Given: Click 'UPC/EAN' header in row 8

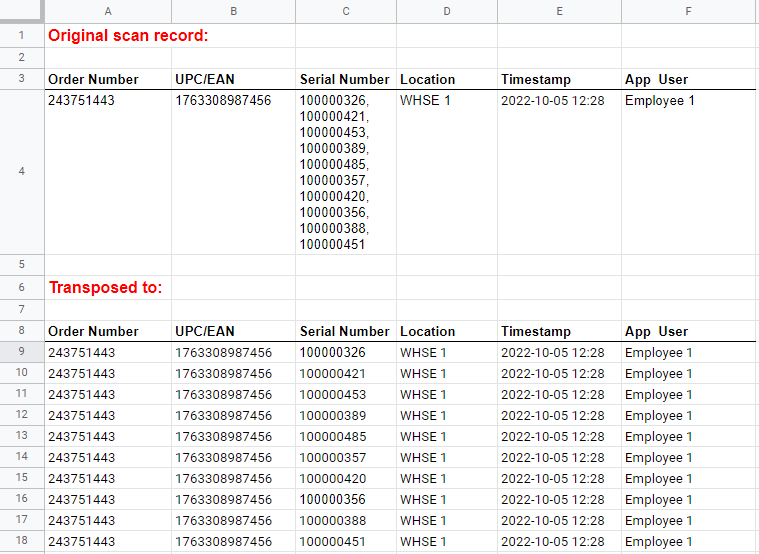Looking at the screenshot, I should (x=205, y=331).
